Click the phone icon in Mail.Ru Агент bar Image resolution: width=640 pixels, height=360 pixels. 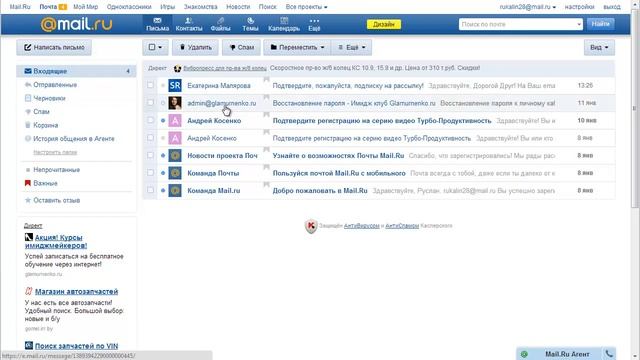tap(609, 354)
